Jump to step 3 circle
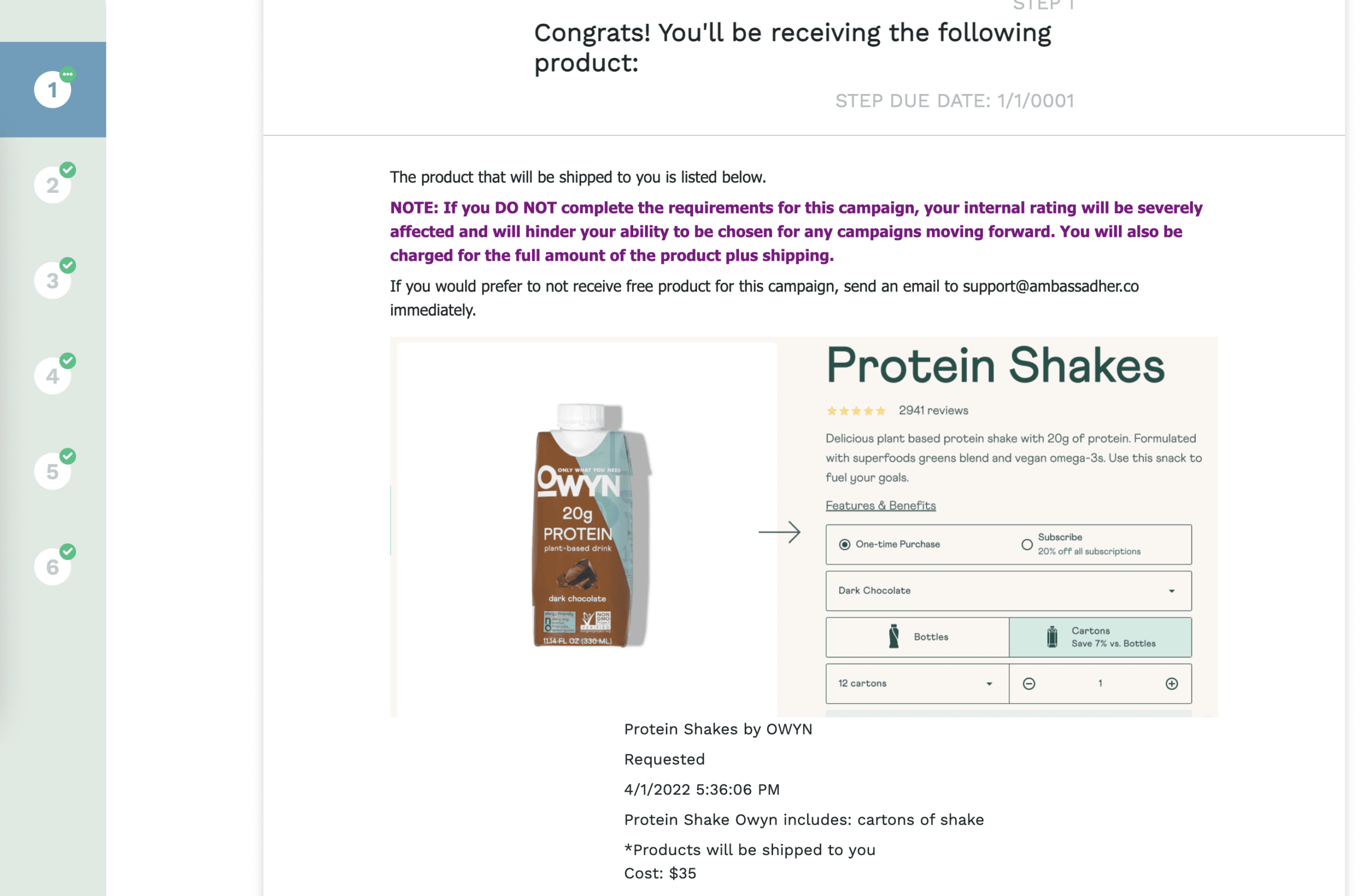1360x896 pixels. 53,280
